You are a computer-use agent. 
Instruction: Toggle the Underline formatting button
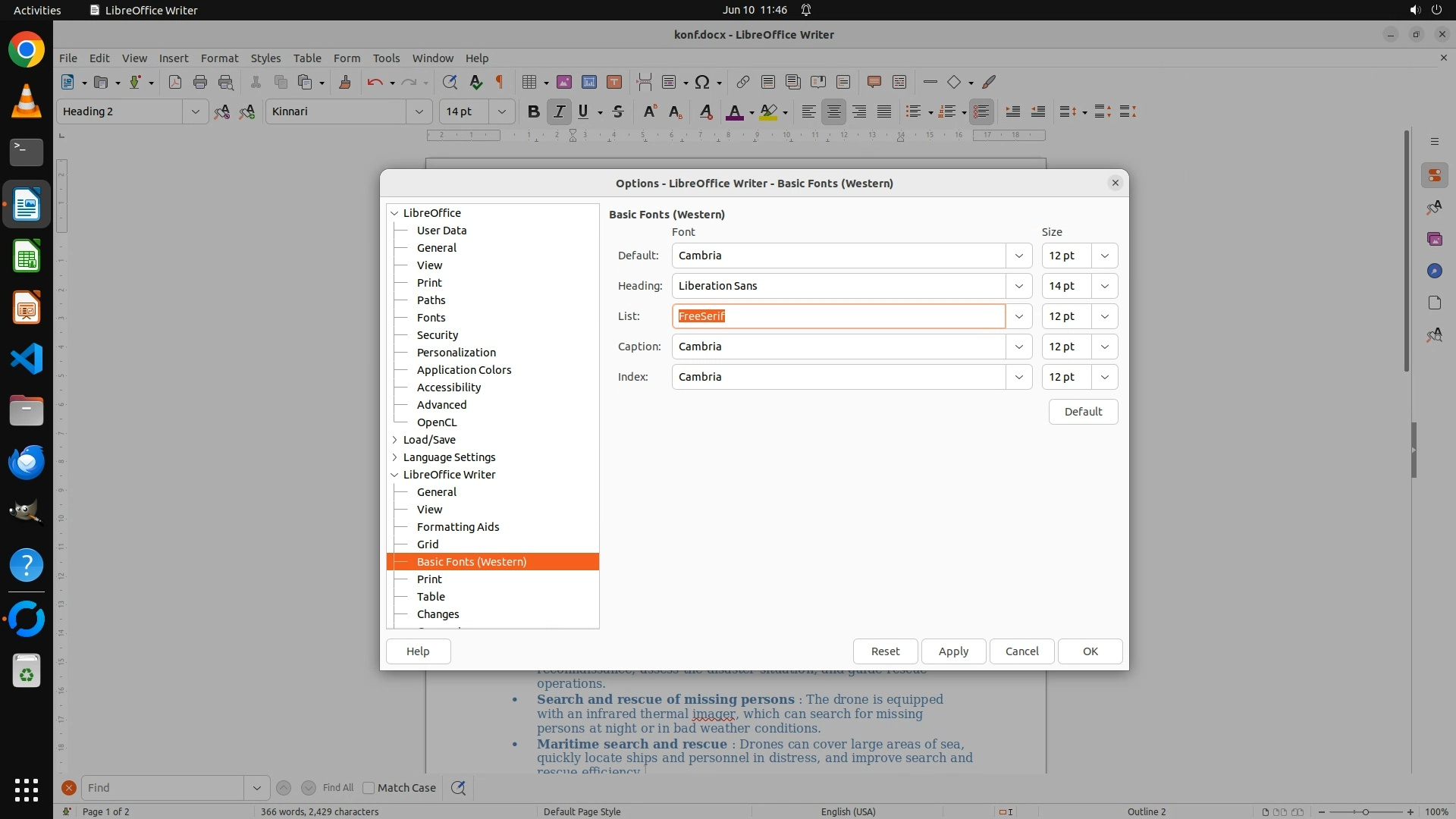(x=583, y=111)
